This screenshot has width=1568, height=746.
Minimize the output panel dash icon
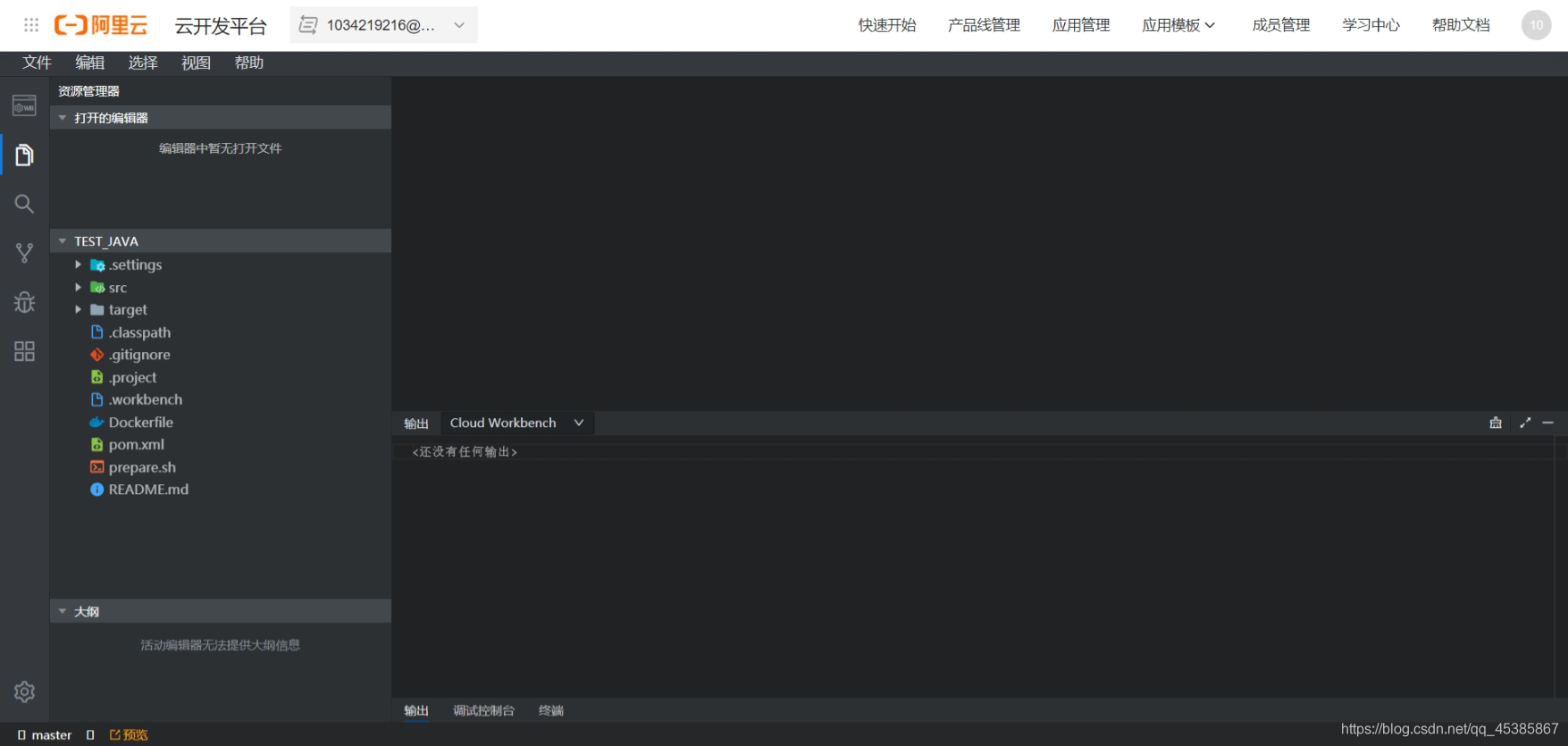click(1548, 423)
